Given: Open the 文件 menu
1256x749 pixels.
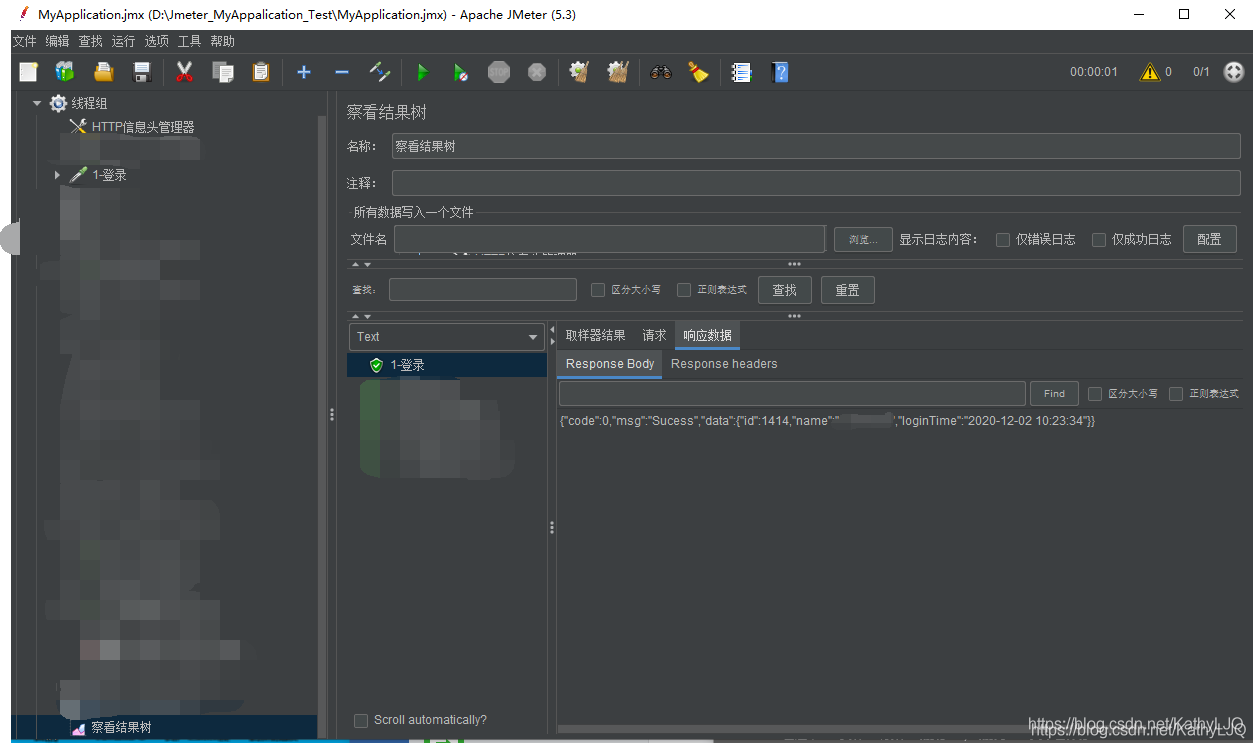Looking at the screenshot, I should [x=24, y=41].
